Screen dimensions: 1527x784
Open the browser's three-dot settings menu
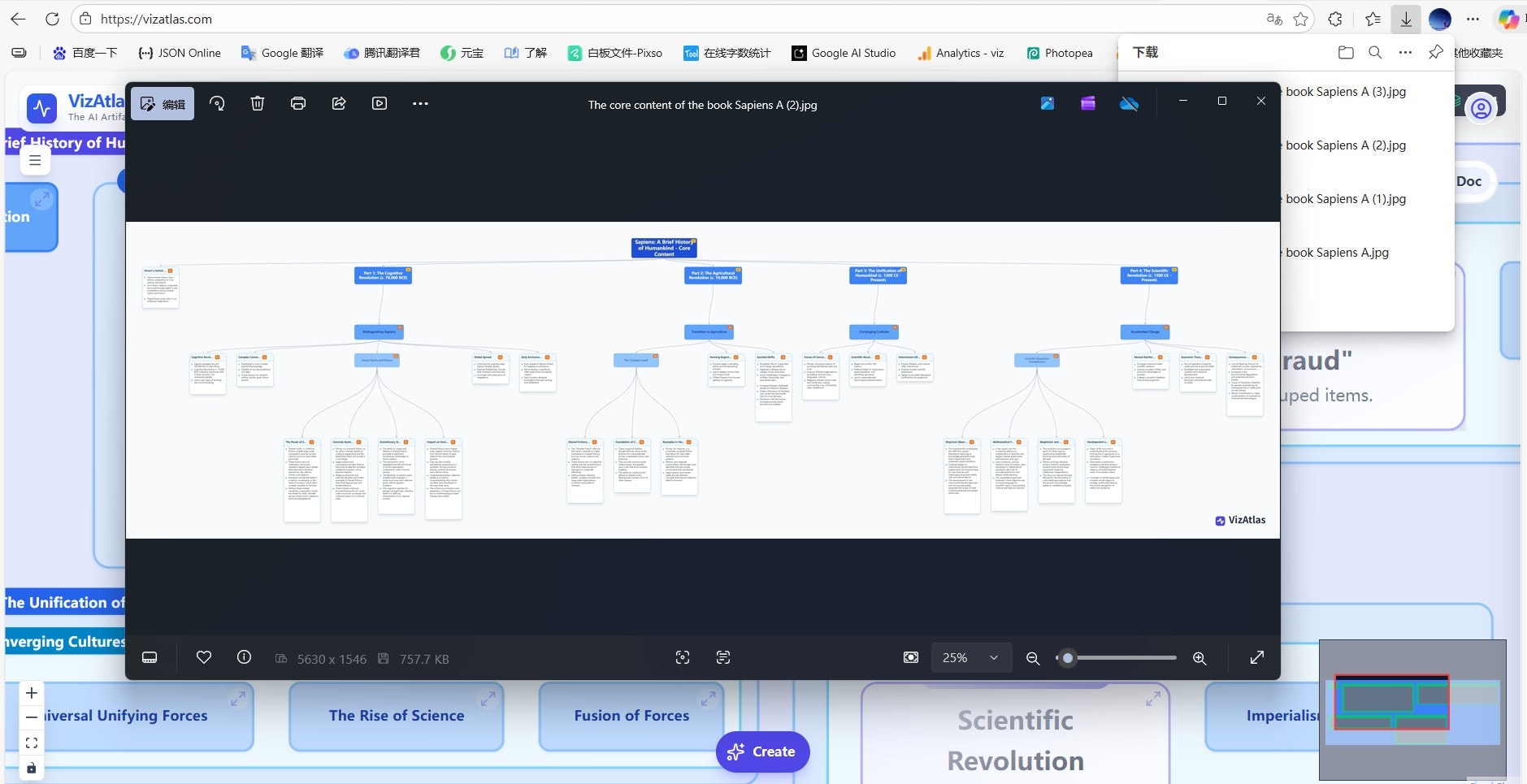(x=1473, y=19)
